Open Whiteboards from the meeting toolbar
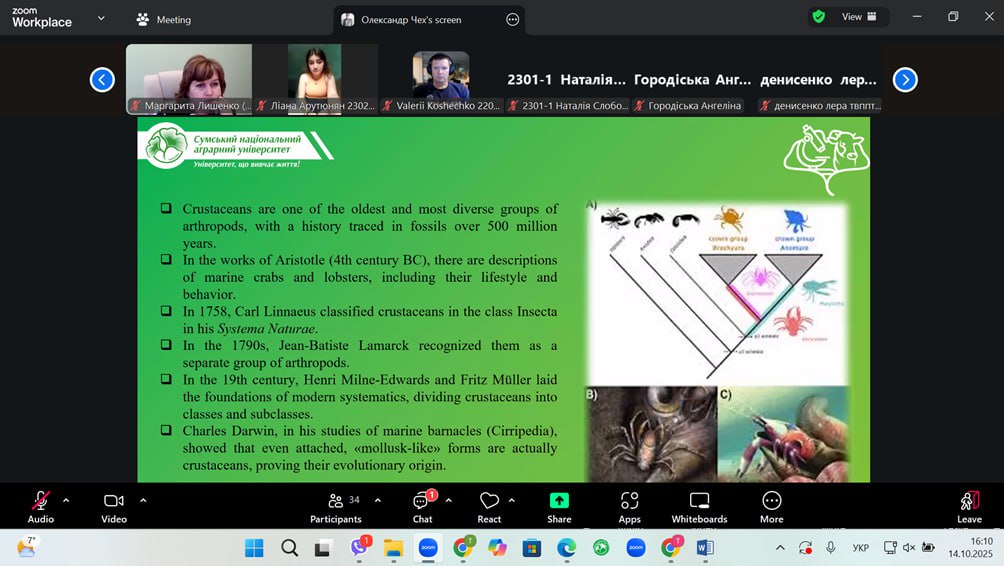This screenshot has width=1004, height=566. (x=699, y=505)
